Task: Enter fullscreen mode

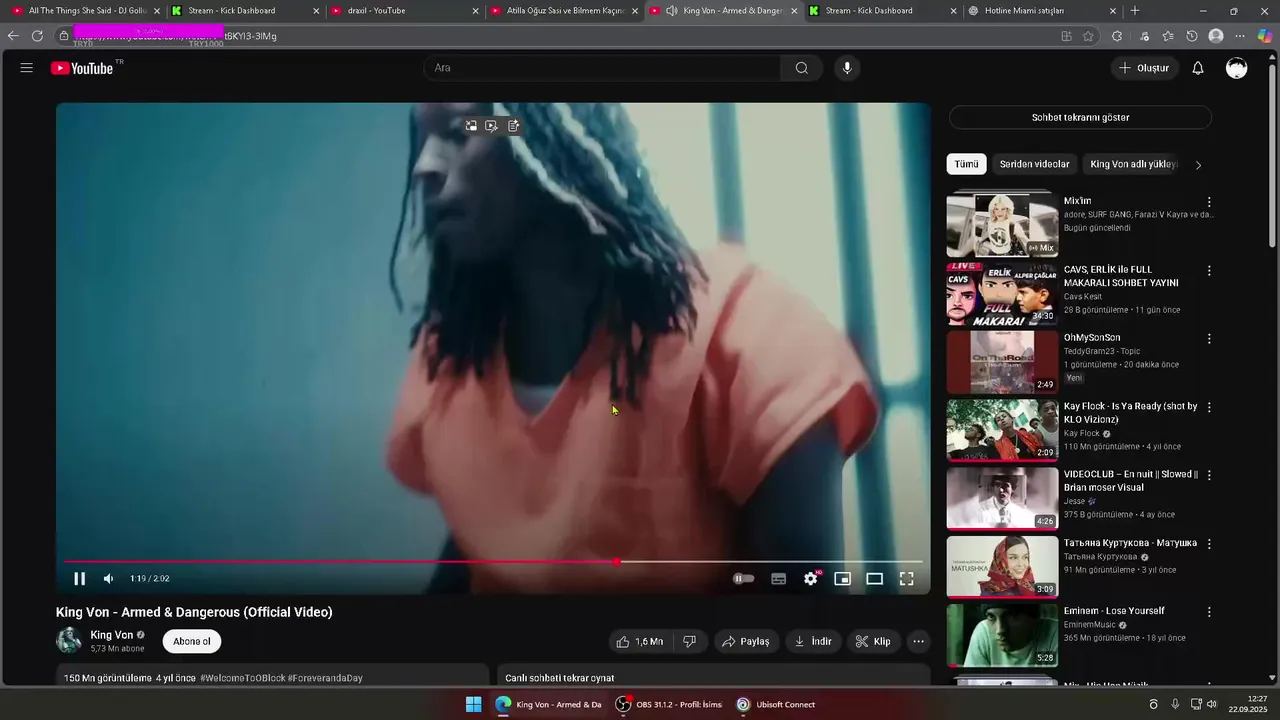Action: pyautogui.click(x=907, y=578)
